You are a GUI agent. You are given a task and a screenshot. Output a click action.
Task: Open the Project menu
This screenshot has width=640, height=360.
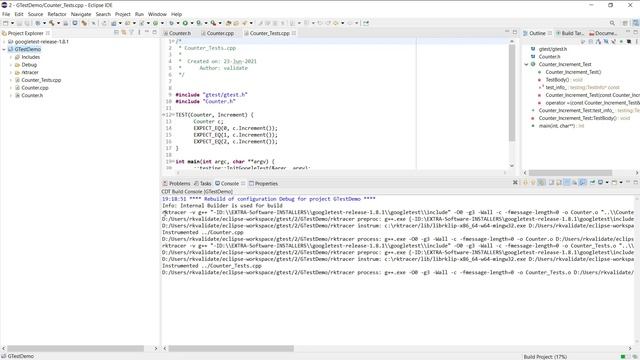tap(122, 14)
